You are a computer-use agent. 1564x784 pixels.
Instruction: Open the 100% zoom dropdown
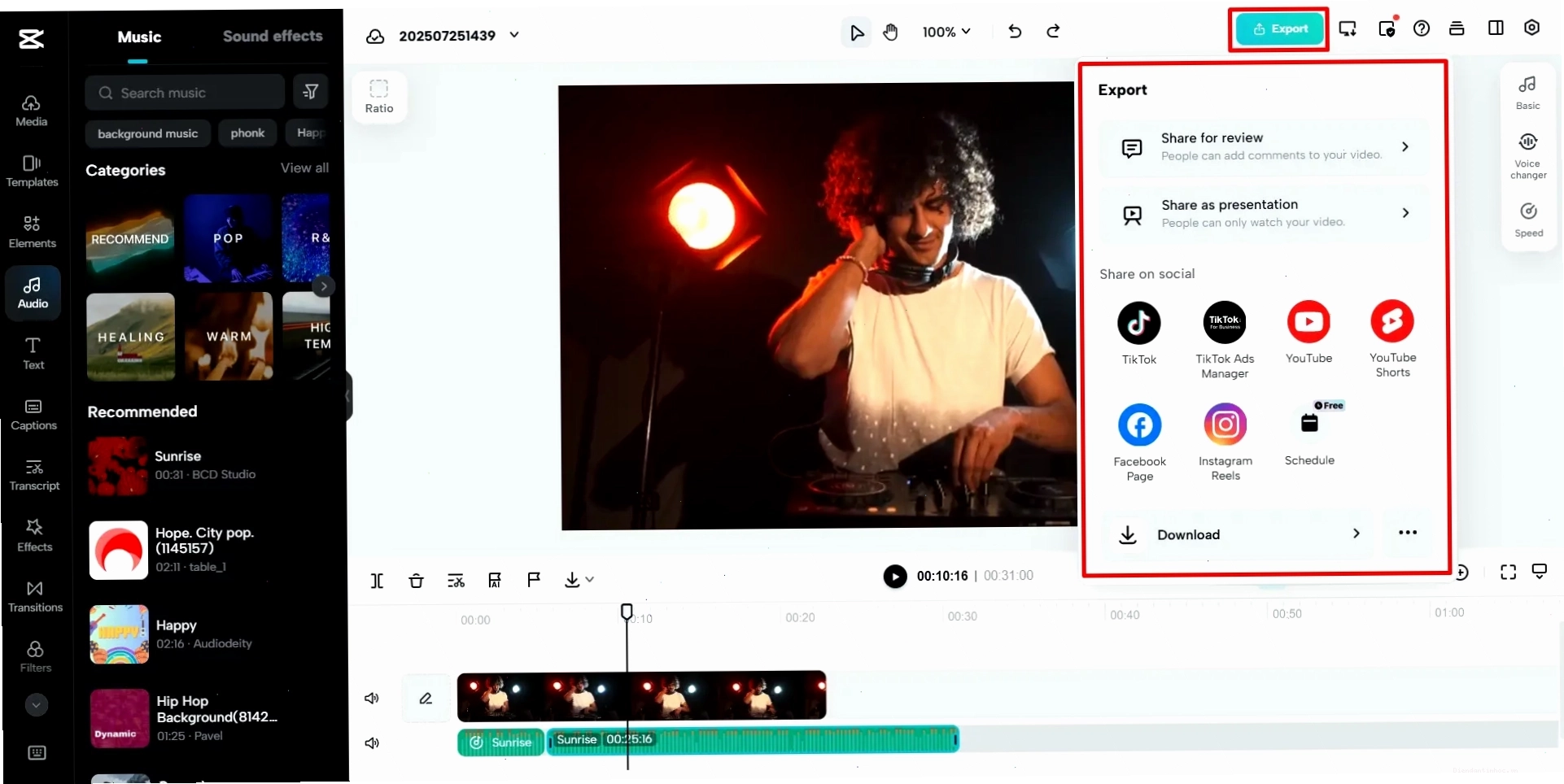[x=946, y=32]
